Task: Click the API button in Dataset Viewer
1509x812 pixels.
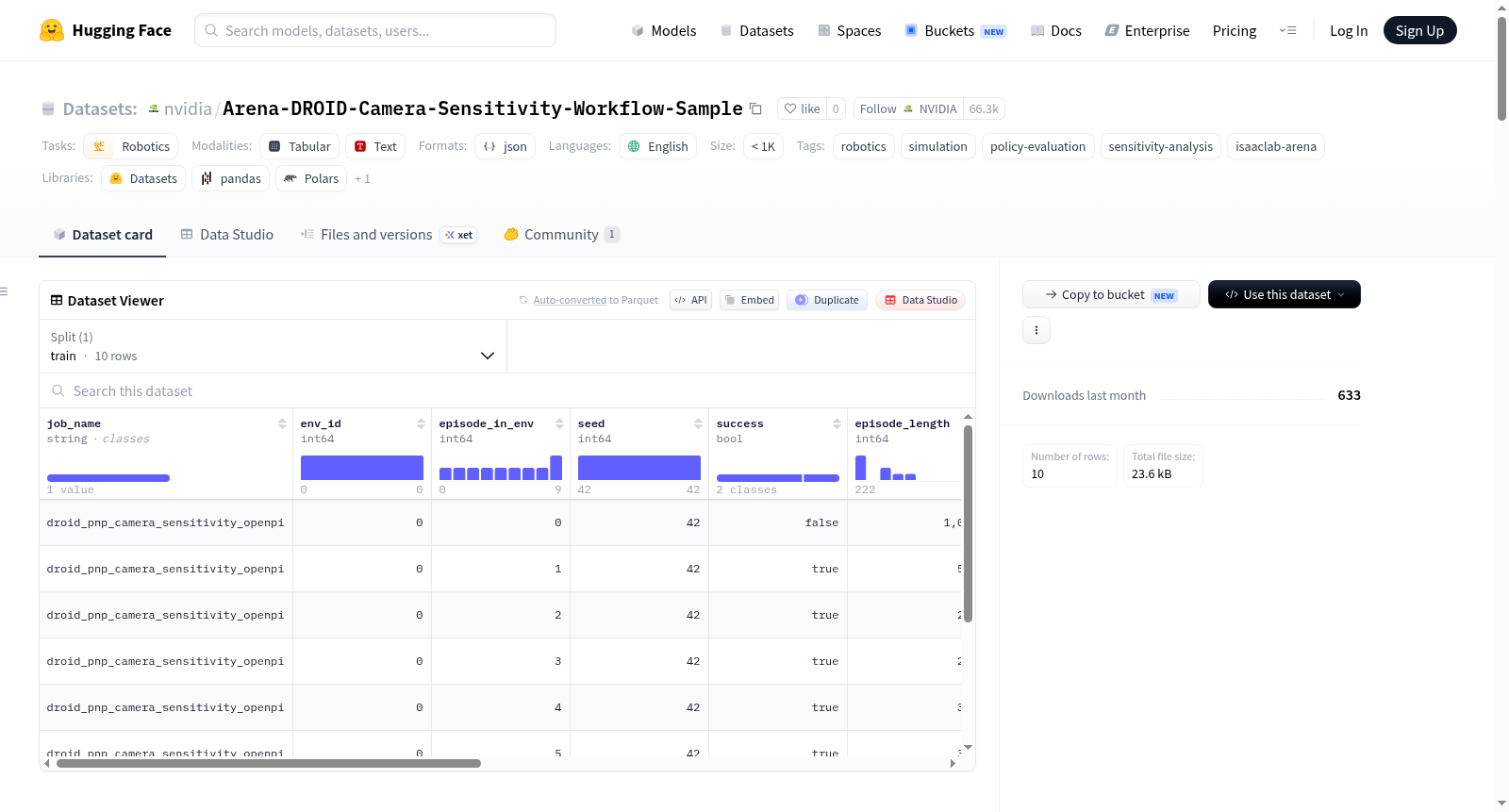Action: tap(690, 300)
